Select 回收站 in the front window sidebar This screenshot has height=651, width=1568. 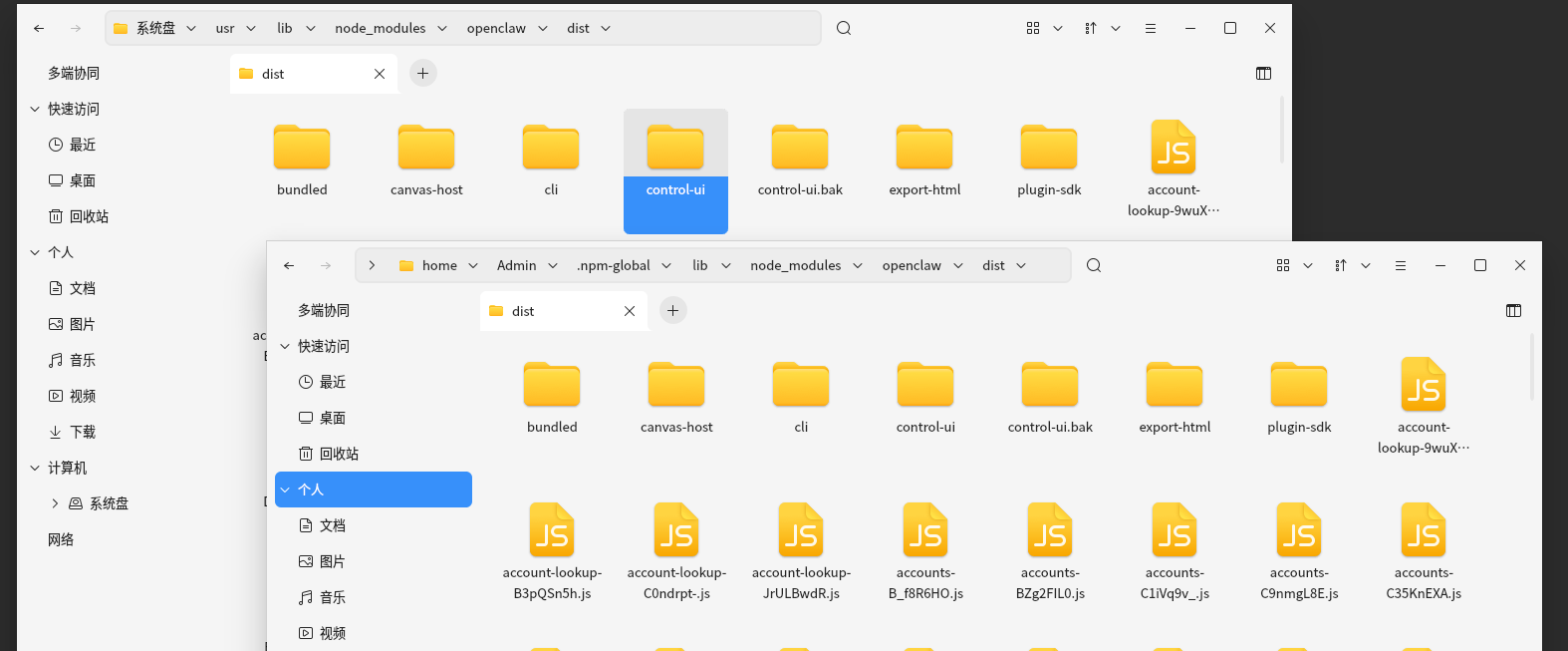coord(339,455)
